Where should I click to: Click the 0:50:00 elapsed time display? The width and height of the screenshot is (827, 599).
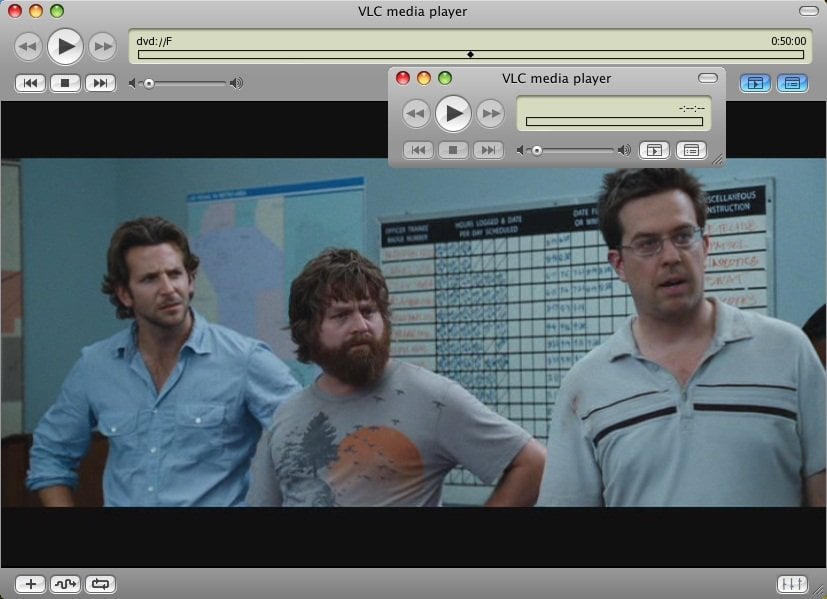tap(788, 41)
